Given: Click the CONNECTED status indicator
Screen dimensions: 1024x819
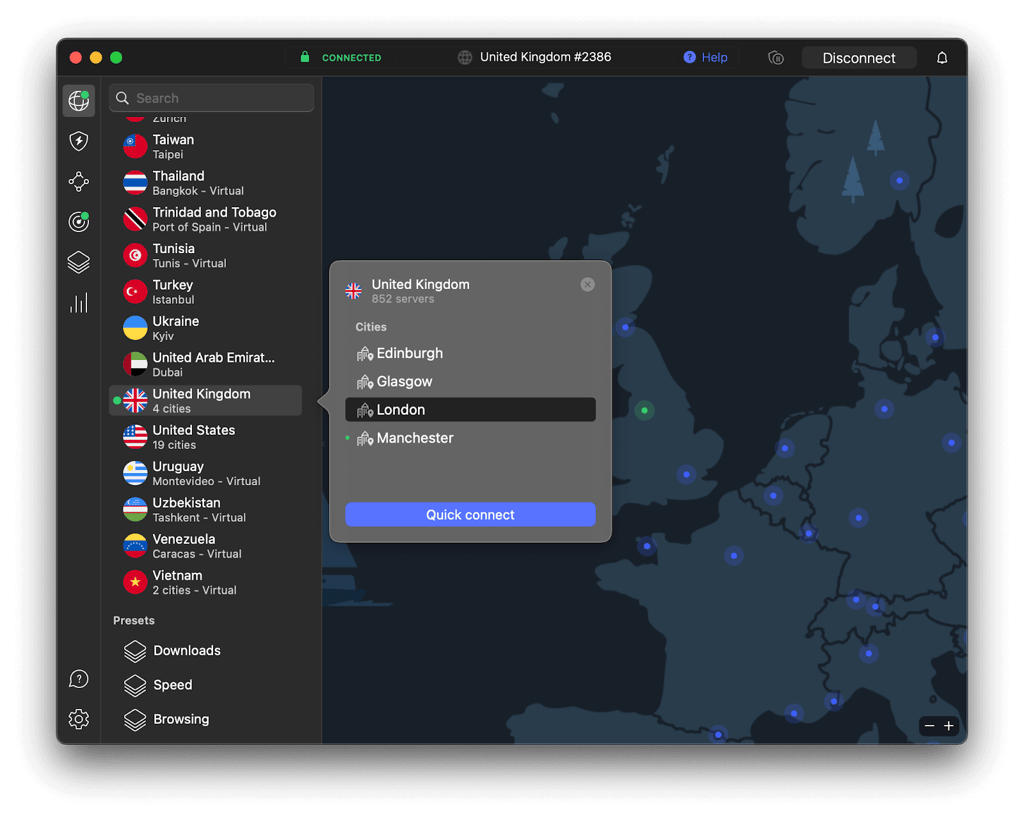Looking at the screenshot, I should tap(340, 57).
